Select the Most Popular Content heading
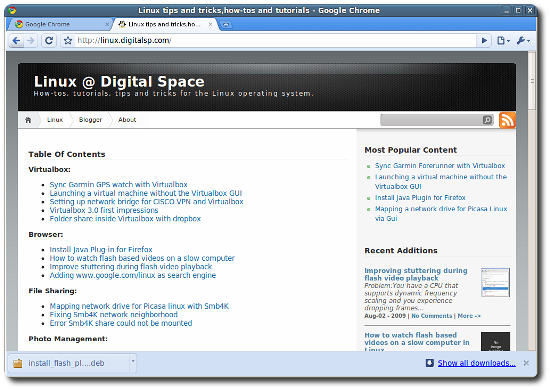 point(410,150)
